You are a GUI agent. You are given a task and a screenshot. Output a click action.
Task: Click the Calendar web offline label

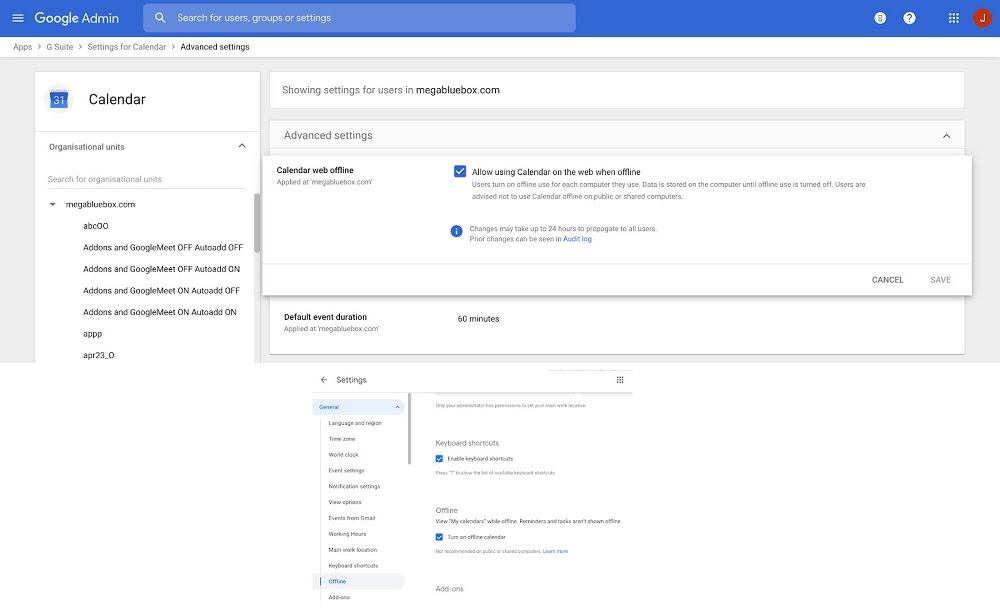[315, 170]
